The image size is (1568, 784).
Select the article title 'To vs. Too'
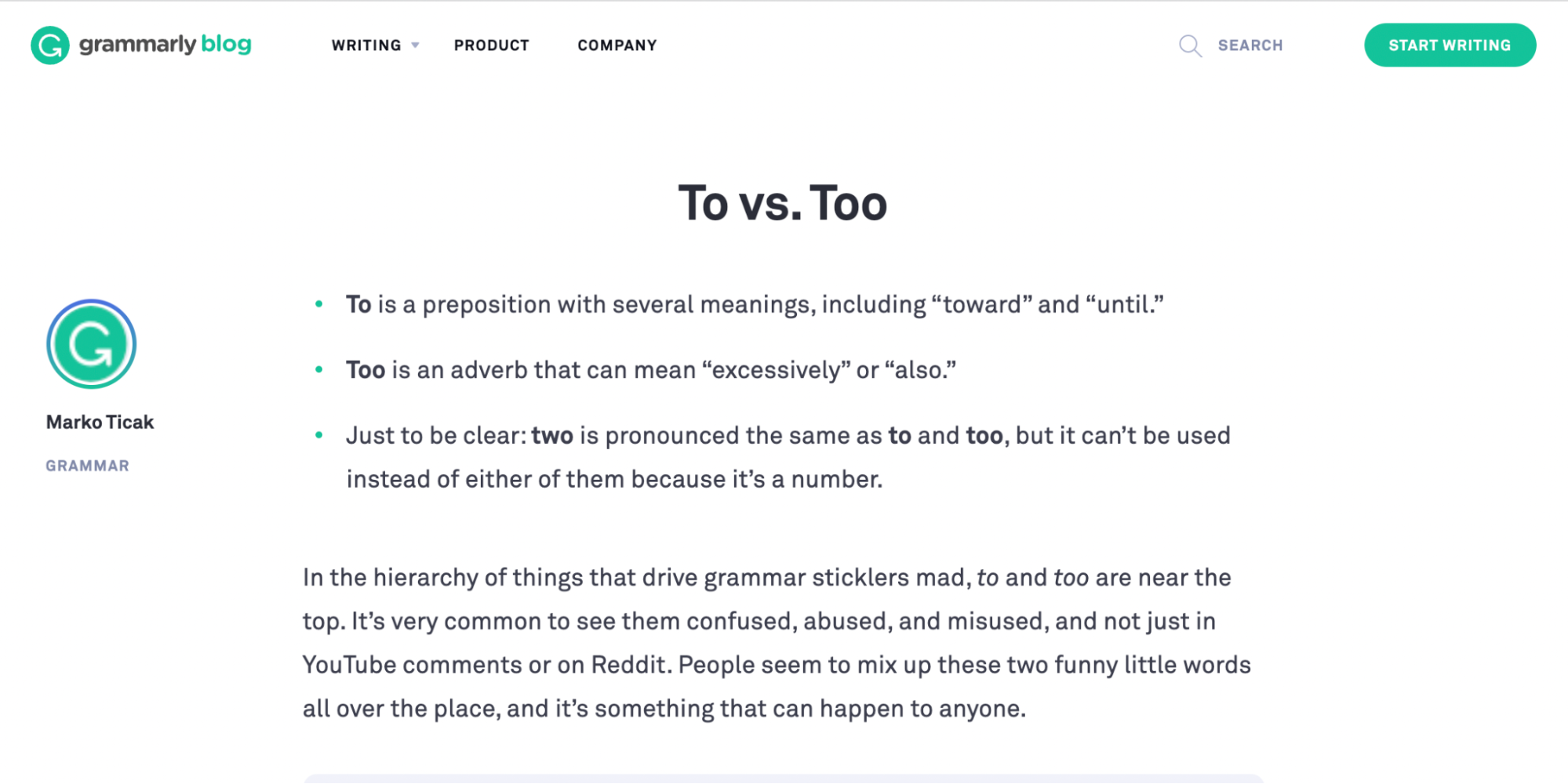tap(783, 203)
